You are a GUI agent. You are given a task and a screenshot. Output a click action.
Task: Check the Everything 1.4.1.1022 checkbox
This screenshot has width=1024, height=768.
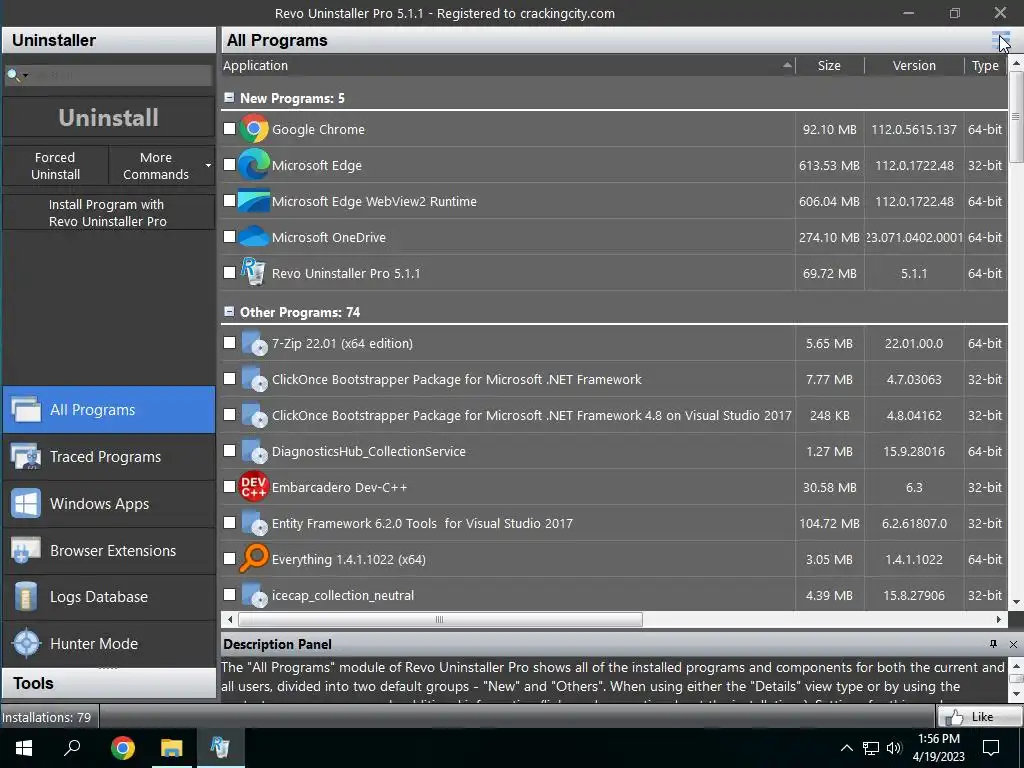[229, 558]
